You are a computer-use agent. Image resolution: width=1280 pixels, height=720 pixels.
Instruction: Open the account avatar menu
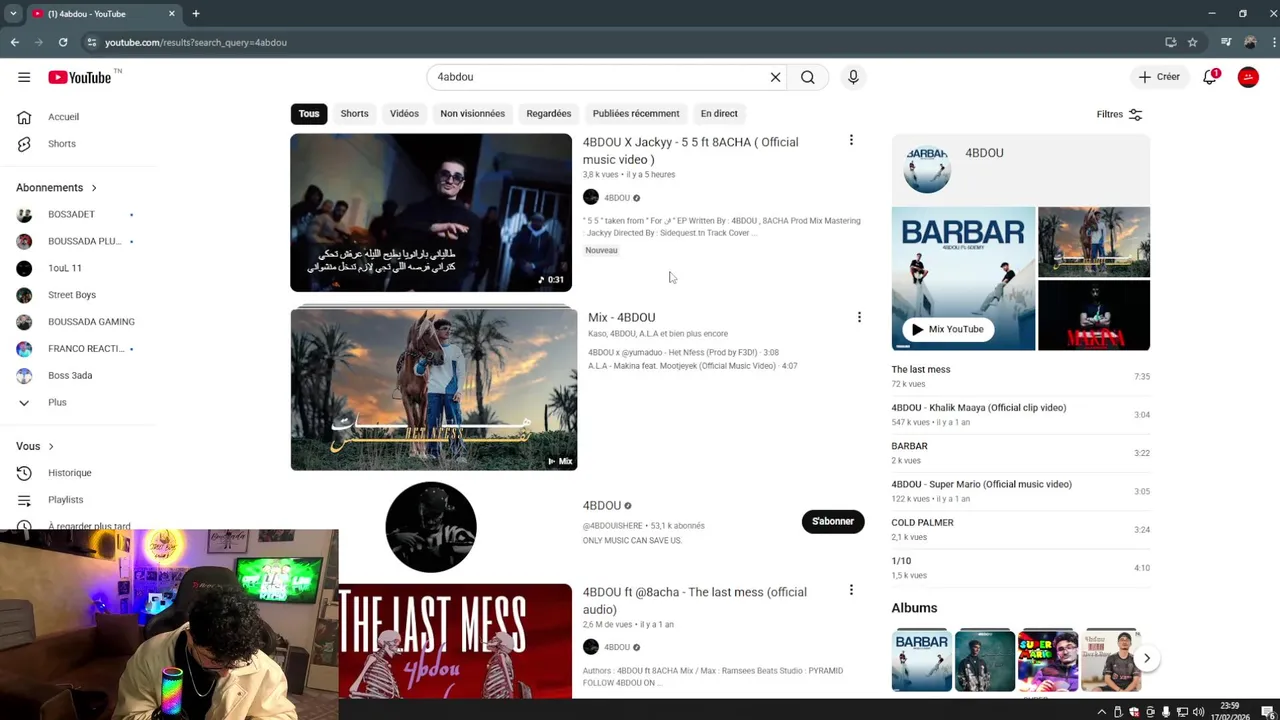pyautogui.click(x=1248, y=77)
